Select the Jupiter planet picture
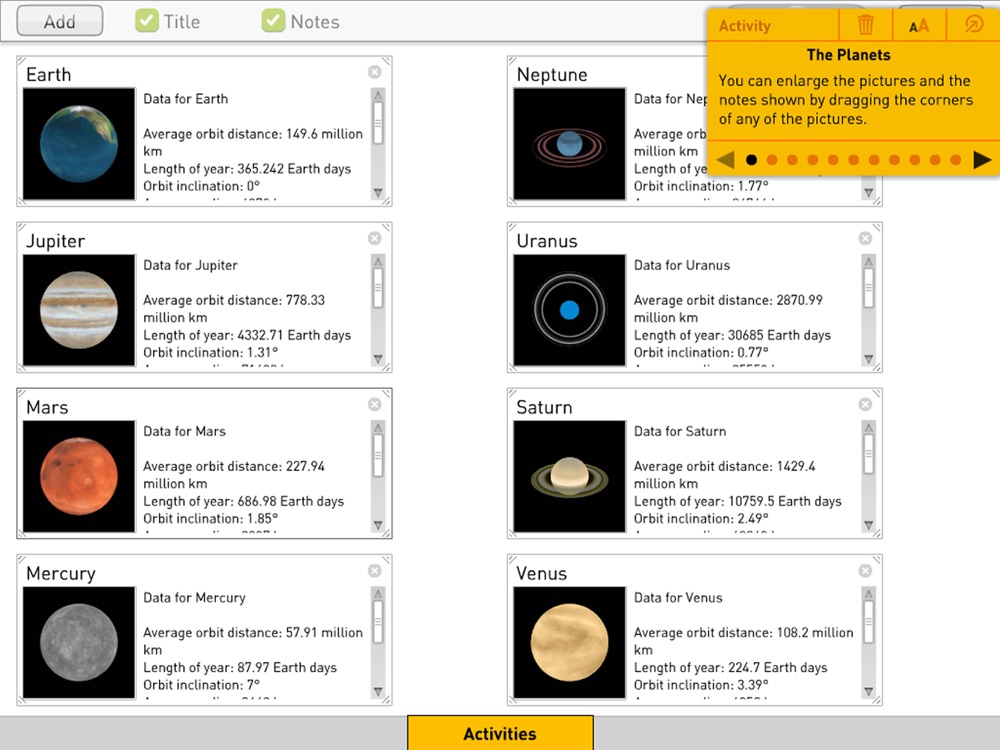This screenshot has width=1000, height=750. click(x=79, y=310)
